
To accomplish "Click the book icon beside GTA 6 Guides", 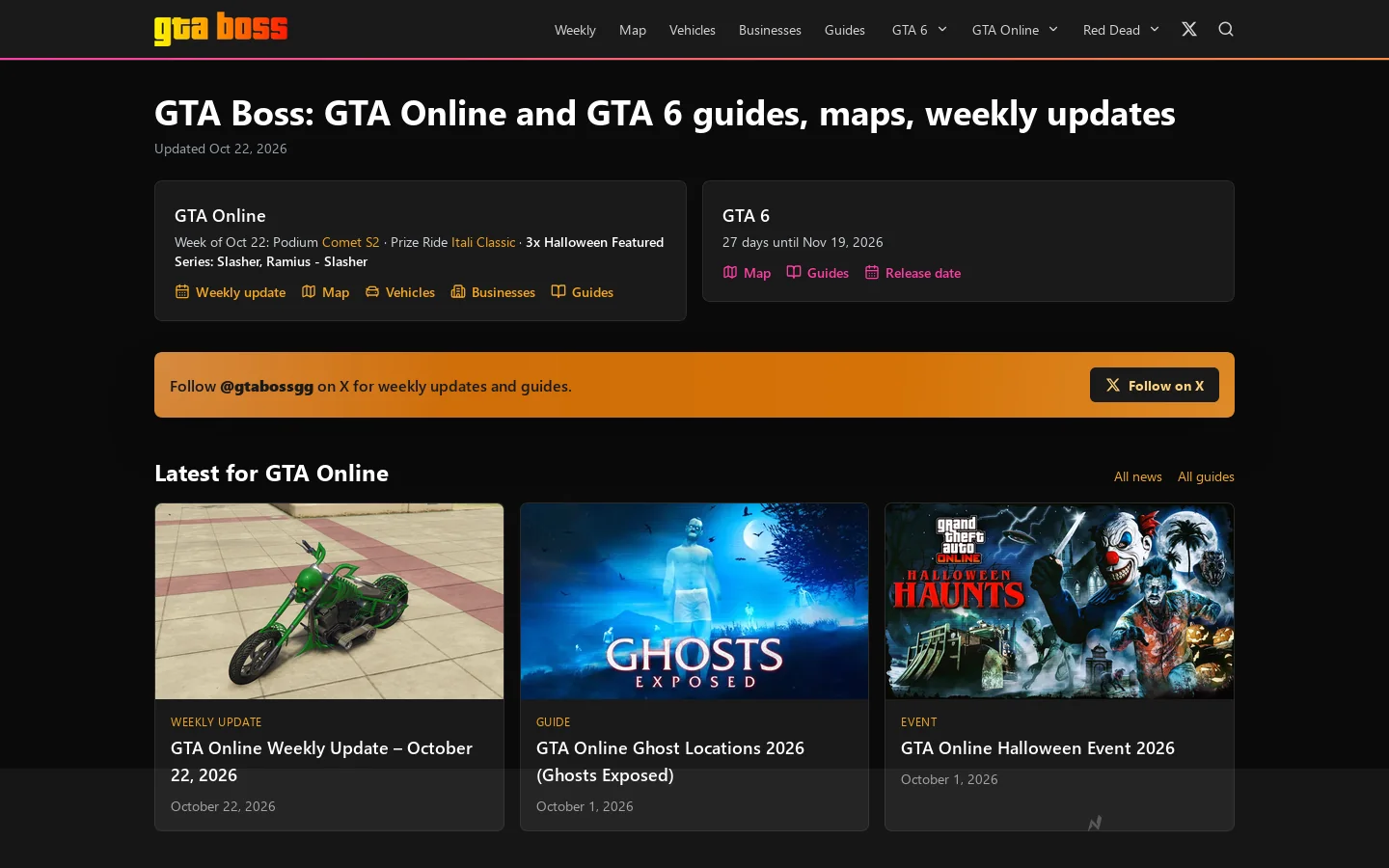I will coord(794,272).
